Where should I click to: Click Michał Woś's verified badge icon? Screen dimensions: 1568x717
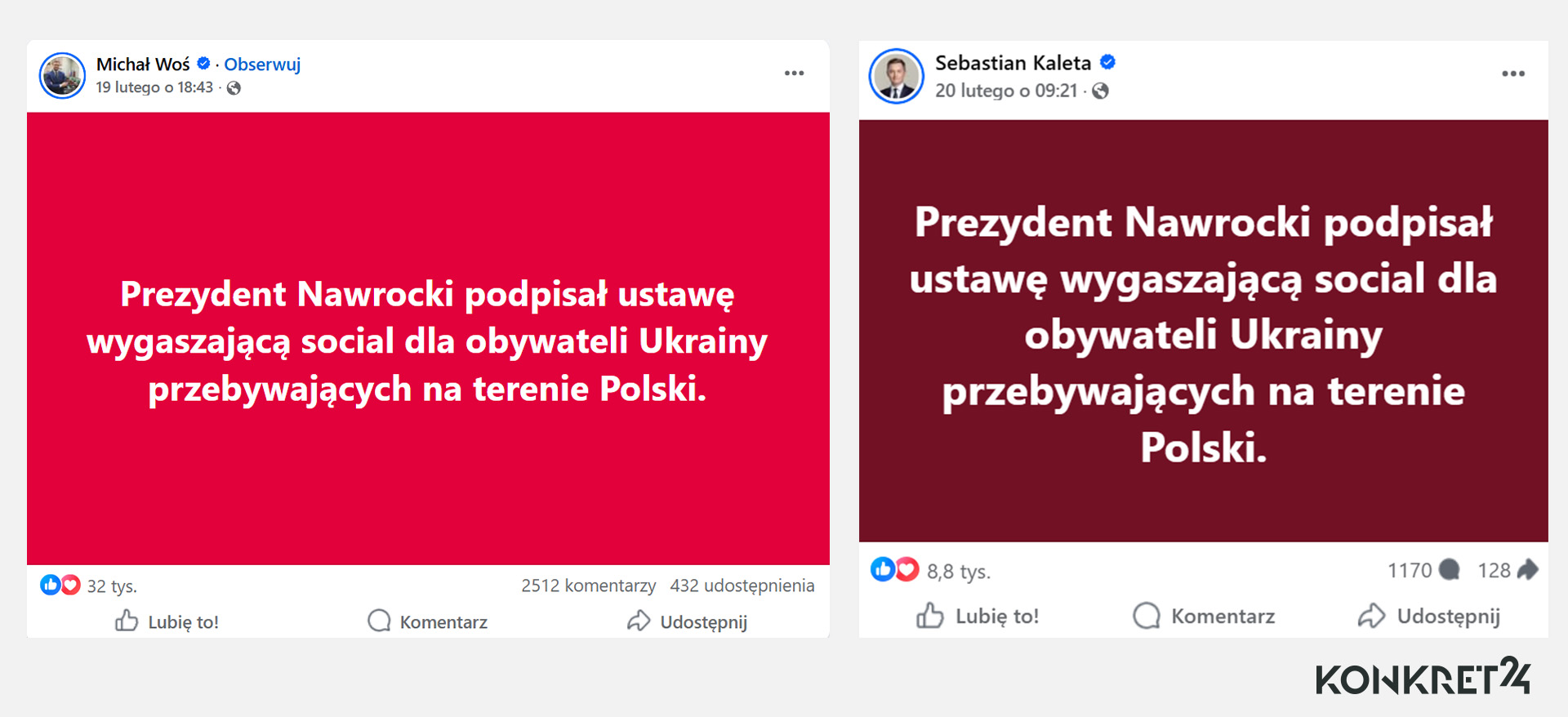point(204,64)
